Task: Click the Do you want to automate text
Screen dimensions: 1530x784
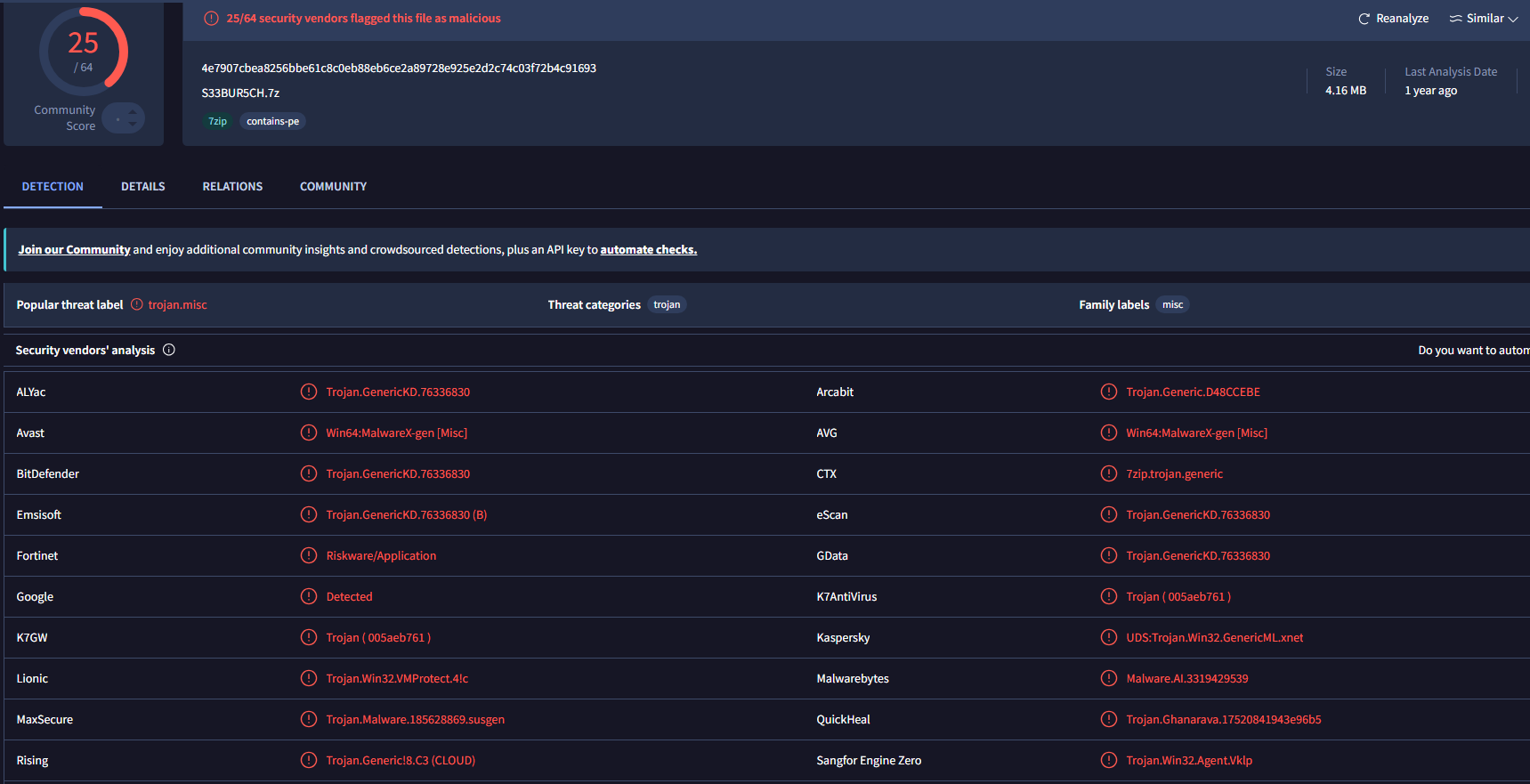Action: [1473, 351]
